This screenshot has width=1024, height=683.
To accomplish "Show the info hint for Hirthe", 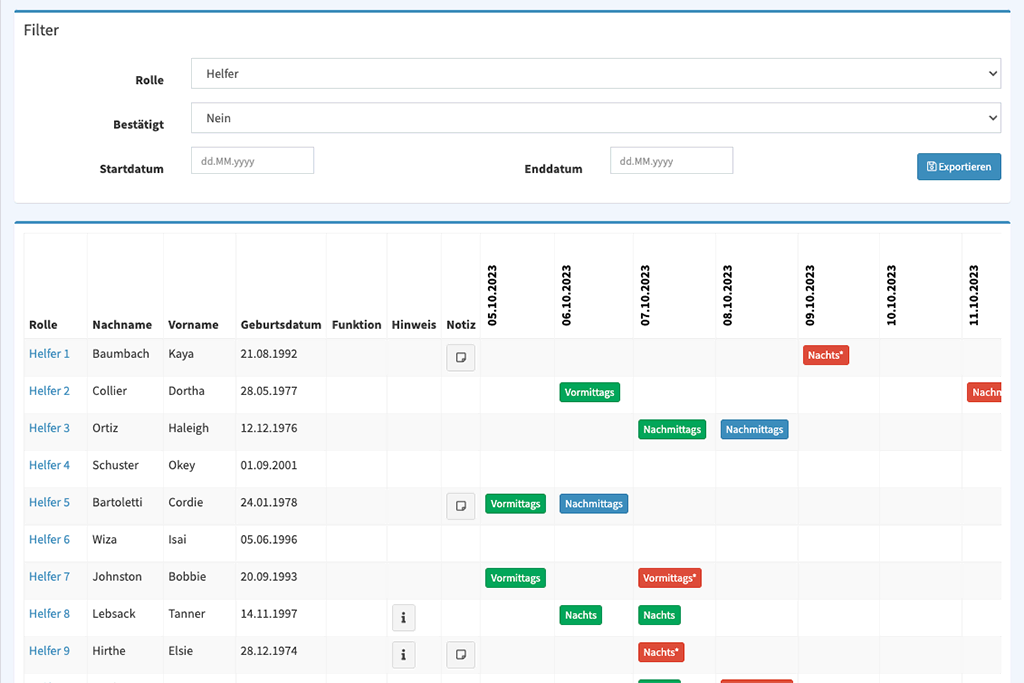I will pyautogui.click(x=403, y=655).
